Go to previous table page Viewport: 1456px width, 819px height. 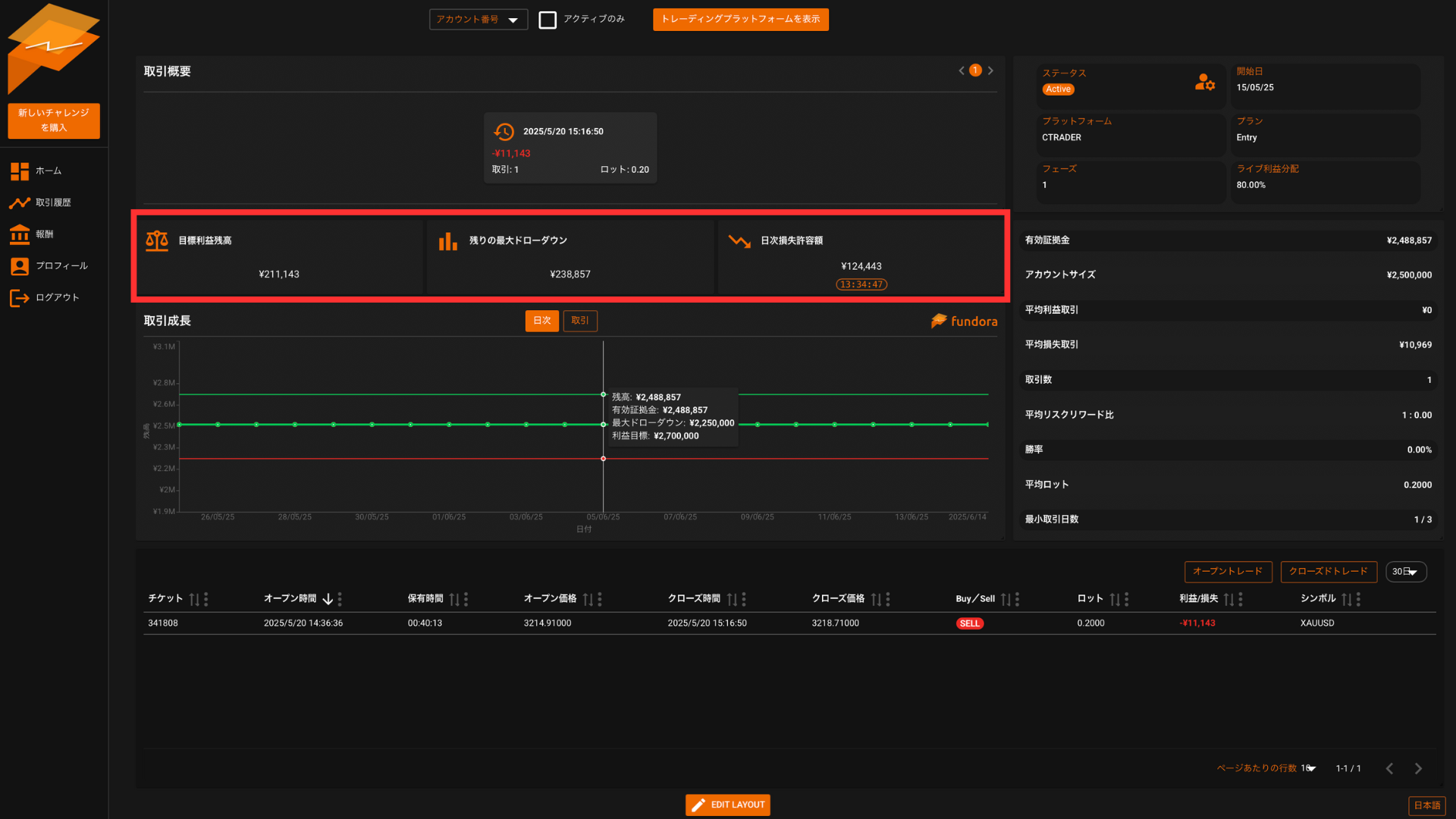(x=1389, y=768)
